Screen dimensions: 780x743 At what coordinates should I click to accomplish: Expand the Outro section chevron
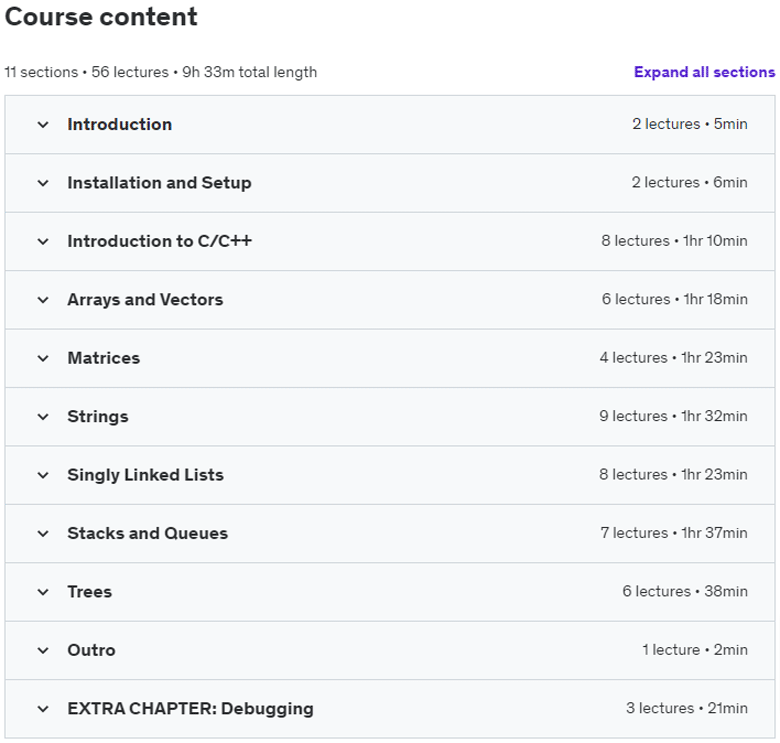pos(43,650)
